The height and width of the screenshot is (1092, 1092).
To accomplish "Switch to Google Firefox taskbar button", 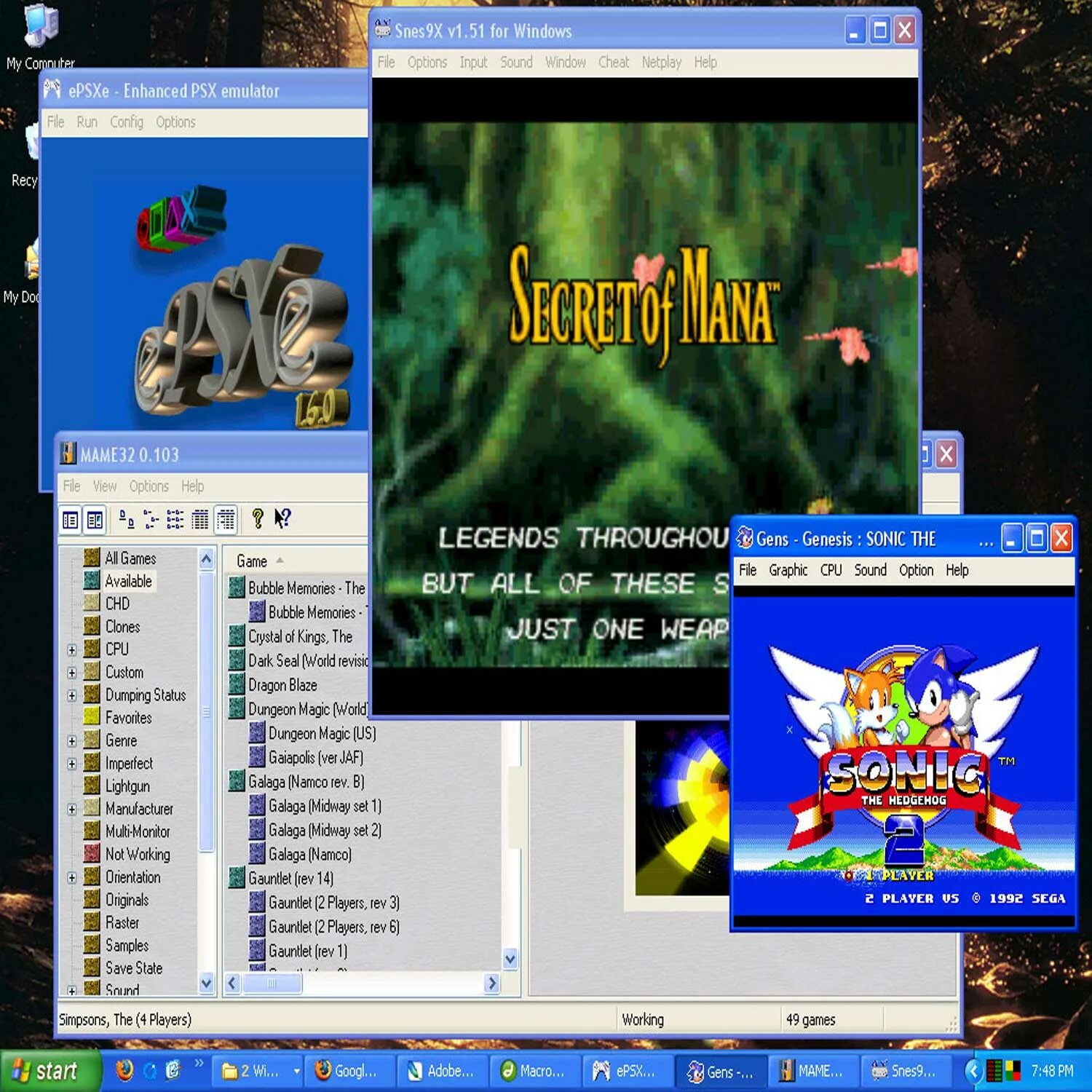I will 350,1071.
